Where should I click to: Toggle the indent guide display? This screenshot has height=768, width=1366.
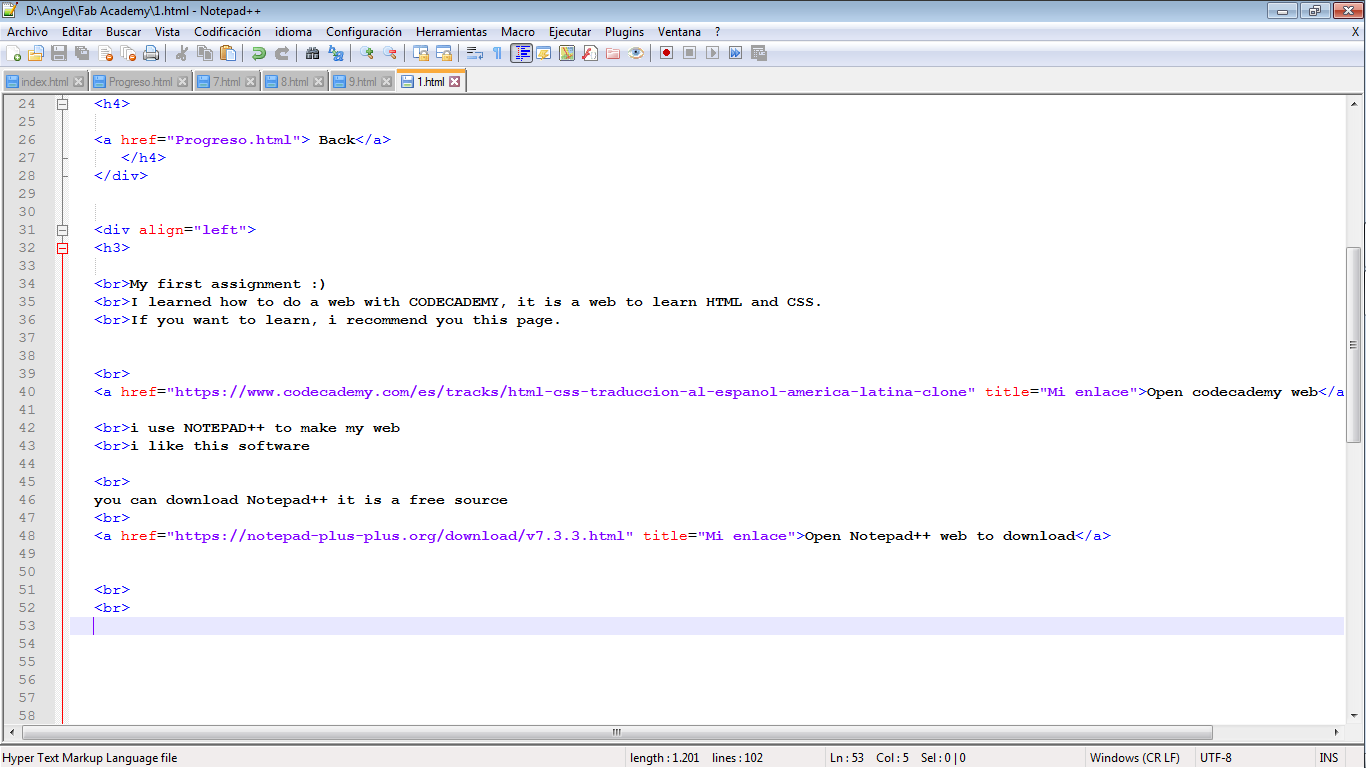(x=521, y=53)
